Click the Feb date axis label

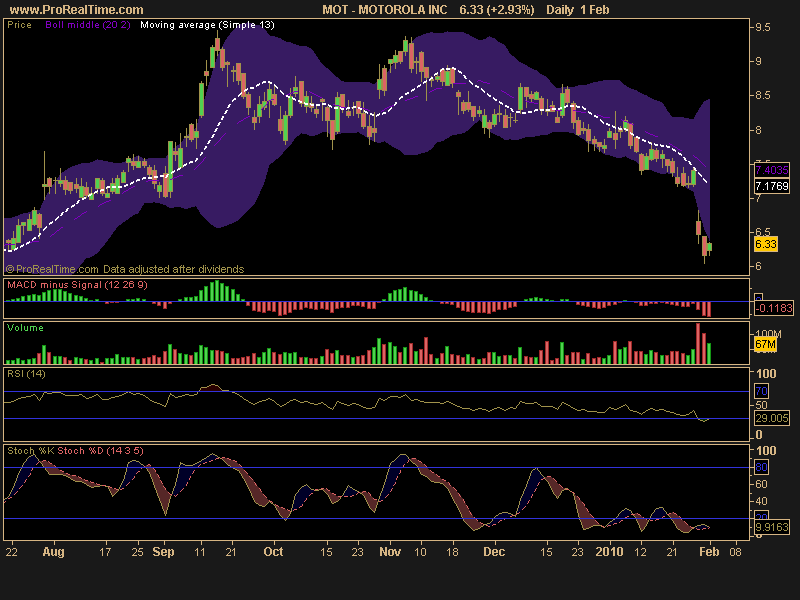[709, 552]
